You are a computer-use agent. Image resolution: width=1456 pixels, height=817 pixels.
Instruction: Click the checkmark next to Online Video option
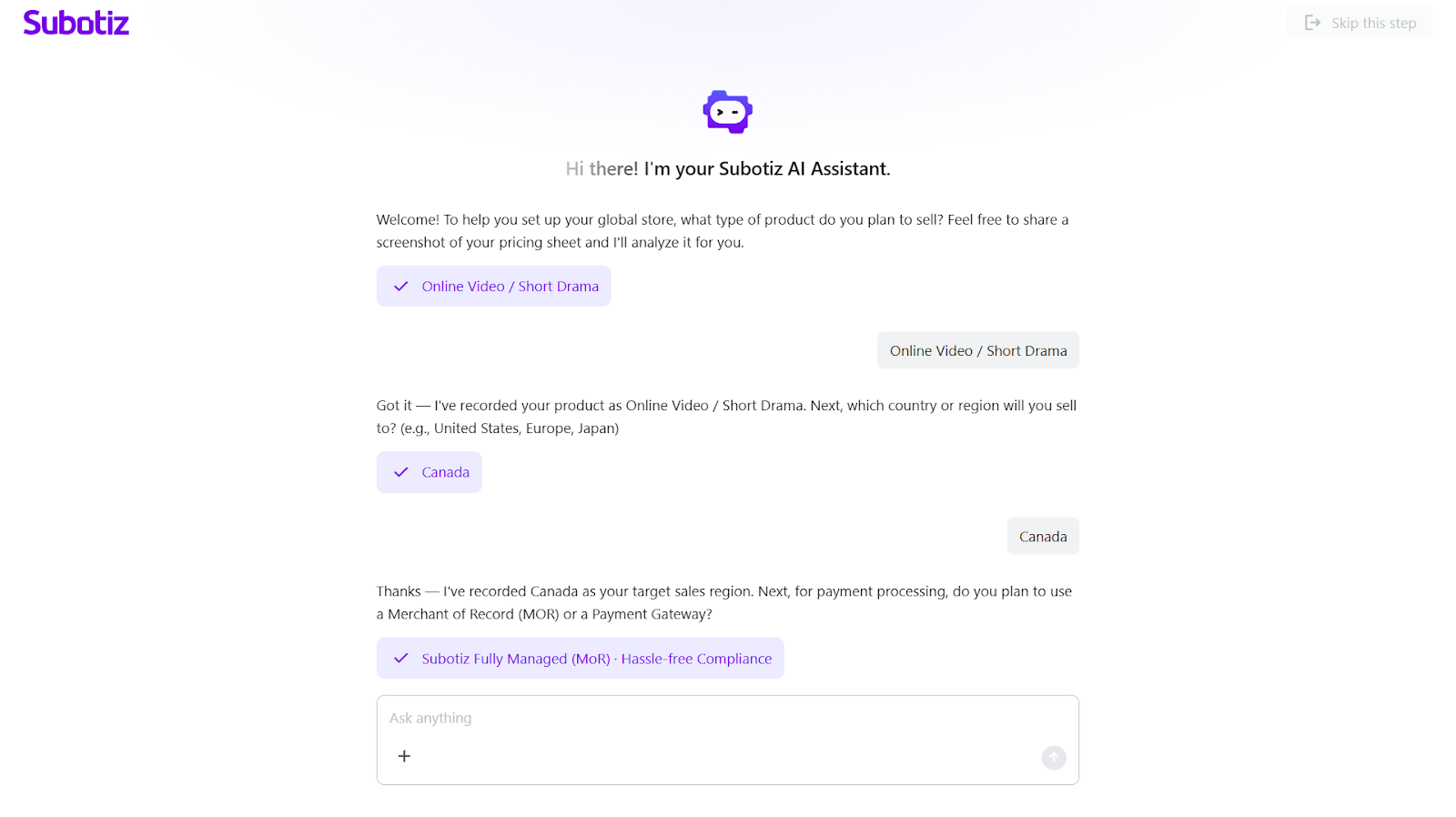click(x=400, y=287)
